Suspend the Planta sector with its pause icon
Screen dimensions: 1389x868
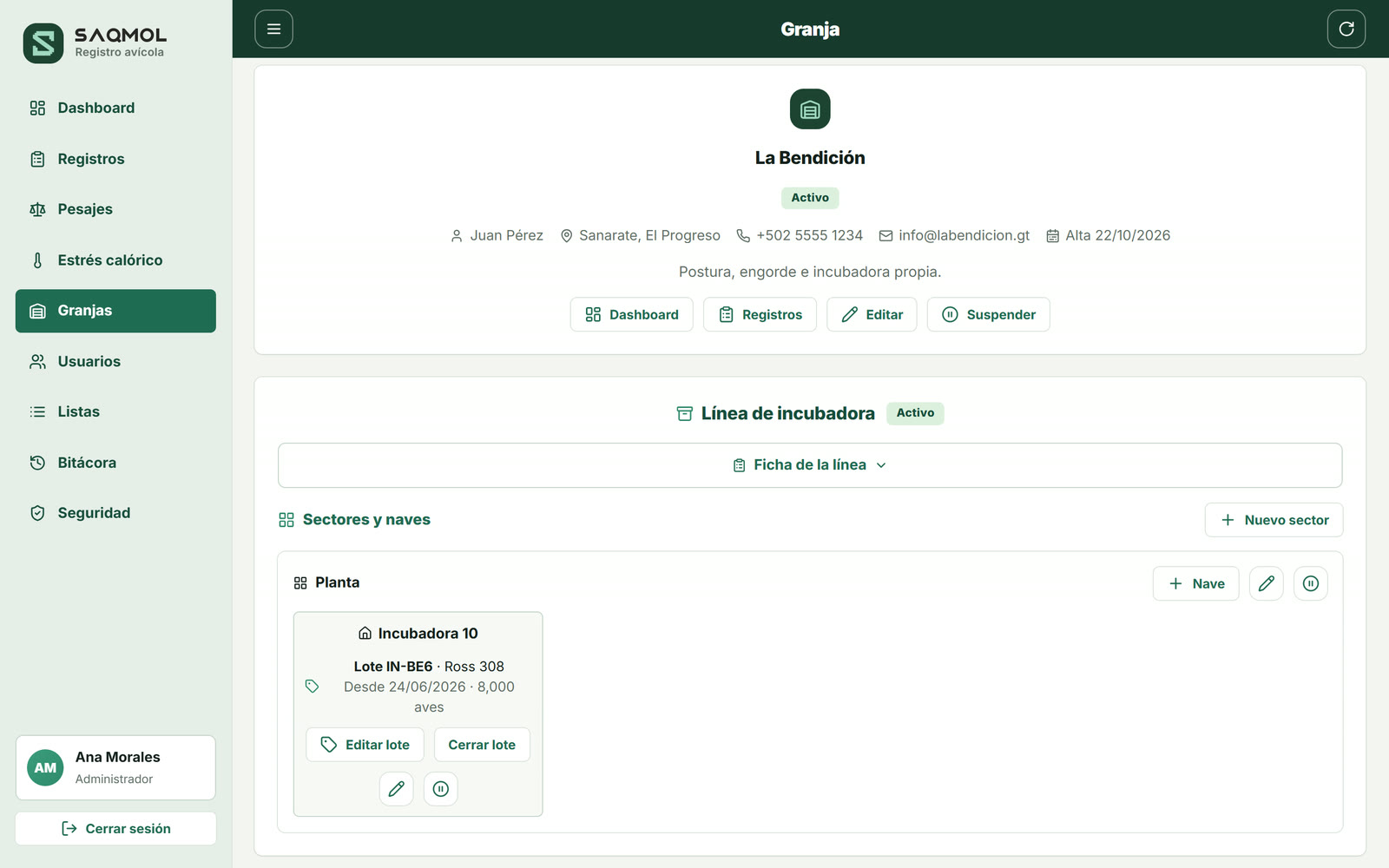click(x=1311, y=583)
